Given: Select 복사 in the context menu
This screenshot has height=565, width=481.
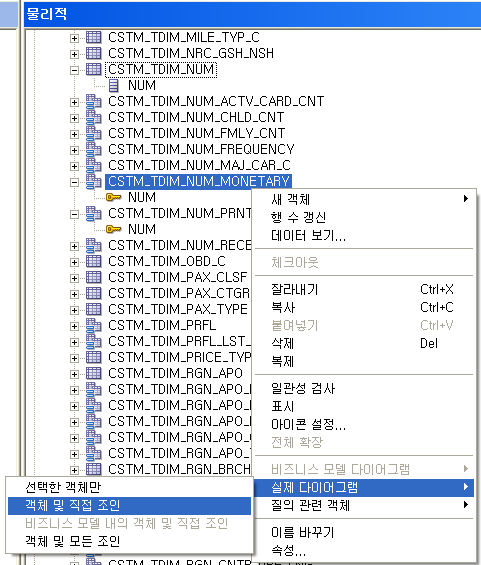Looking at the screenshot, I should coord(364,307).
